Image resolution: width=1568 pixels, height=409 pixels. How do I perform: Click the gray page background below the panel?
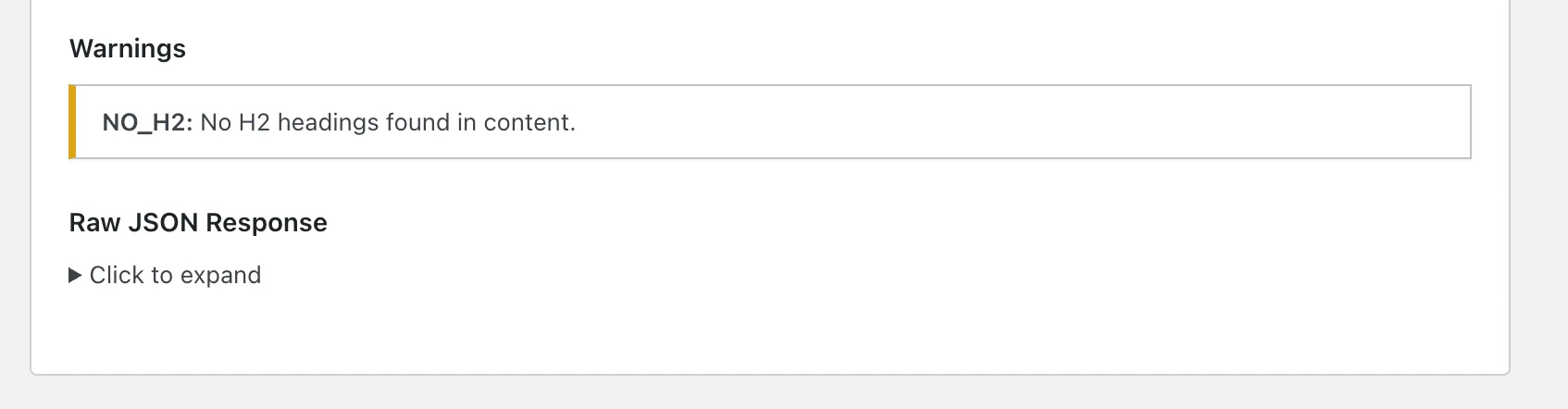[x=740, y=393]
